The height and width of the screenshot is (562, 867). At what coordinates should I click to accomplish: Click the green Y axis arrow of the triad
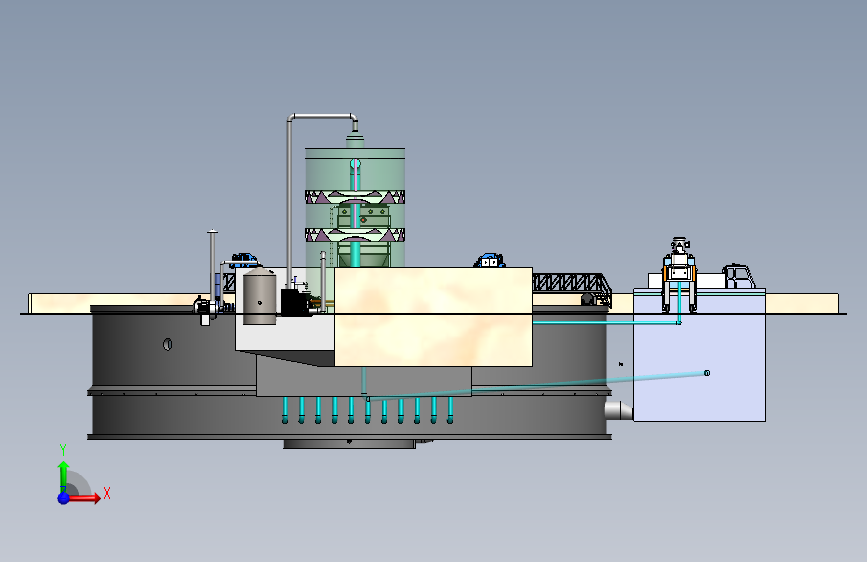click(64, 477)
